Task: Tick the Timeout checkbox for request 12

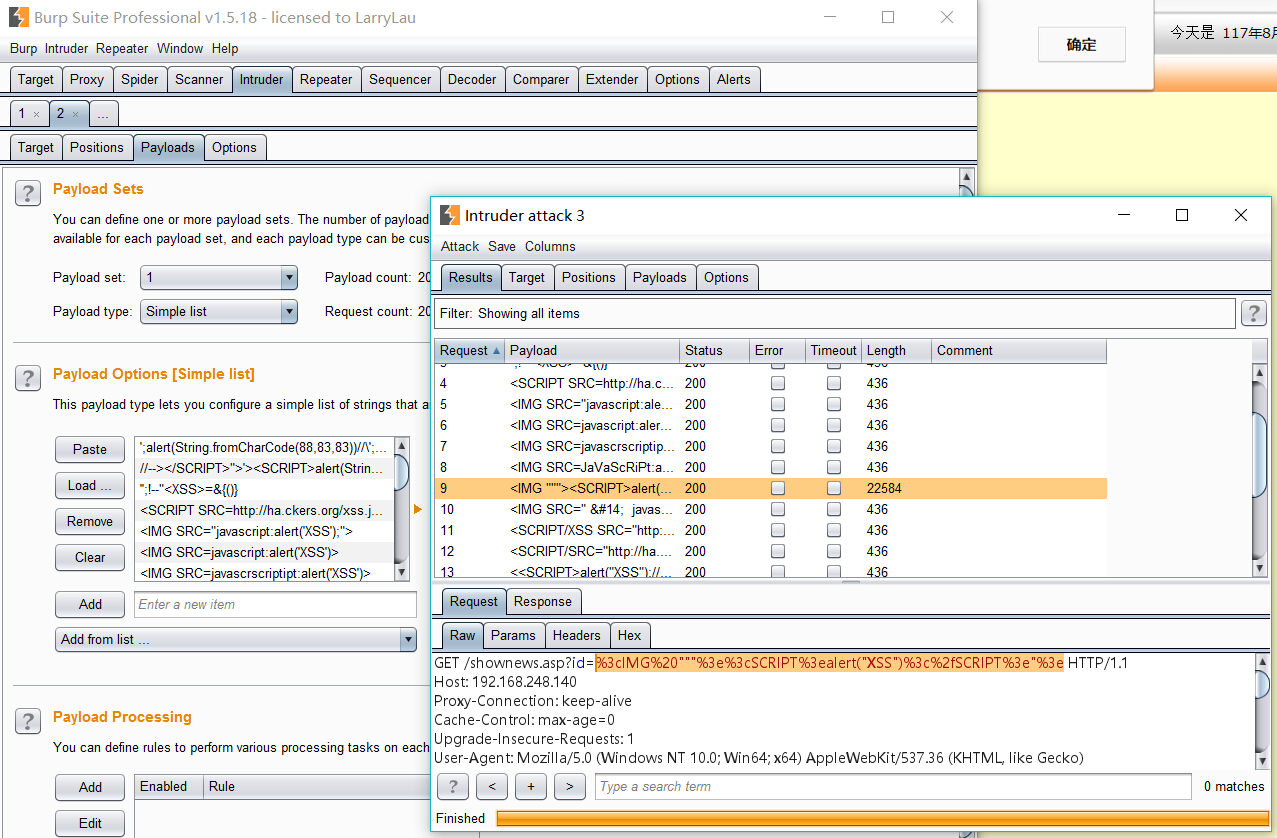Action: (834, 551)
